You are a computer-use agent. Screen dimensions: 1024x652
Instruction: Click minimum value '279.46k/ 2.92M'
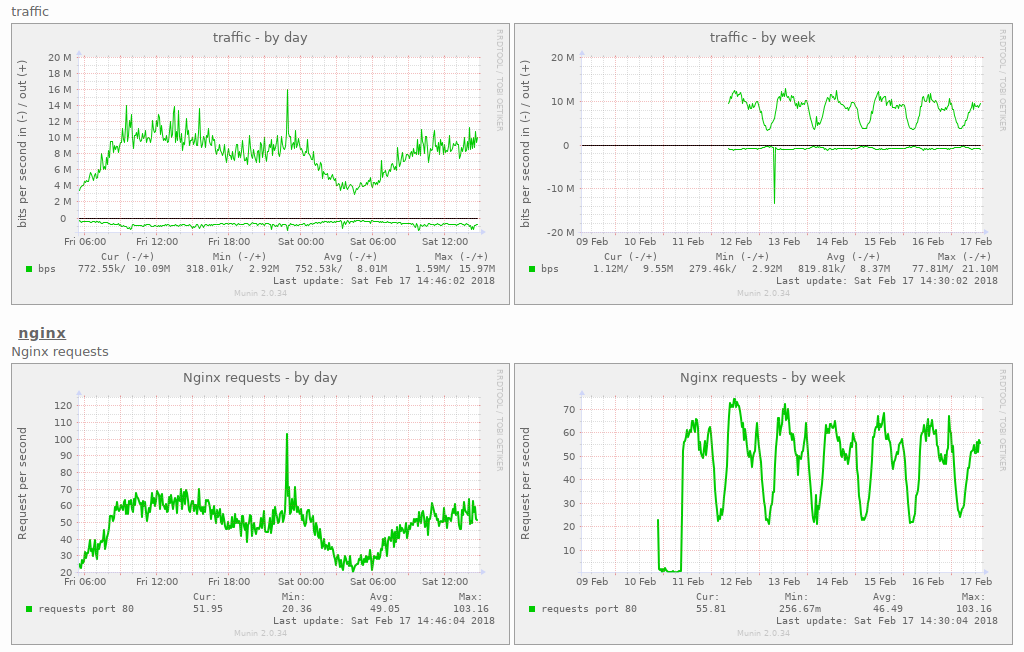coord(735,269)
